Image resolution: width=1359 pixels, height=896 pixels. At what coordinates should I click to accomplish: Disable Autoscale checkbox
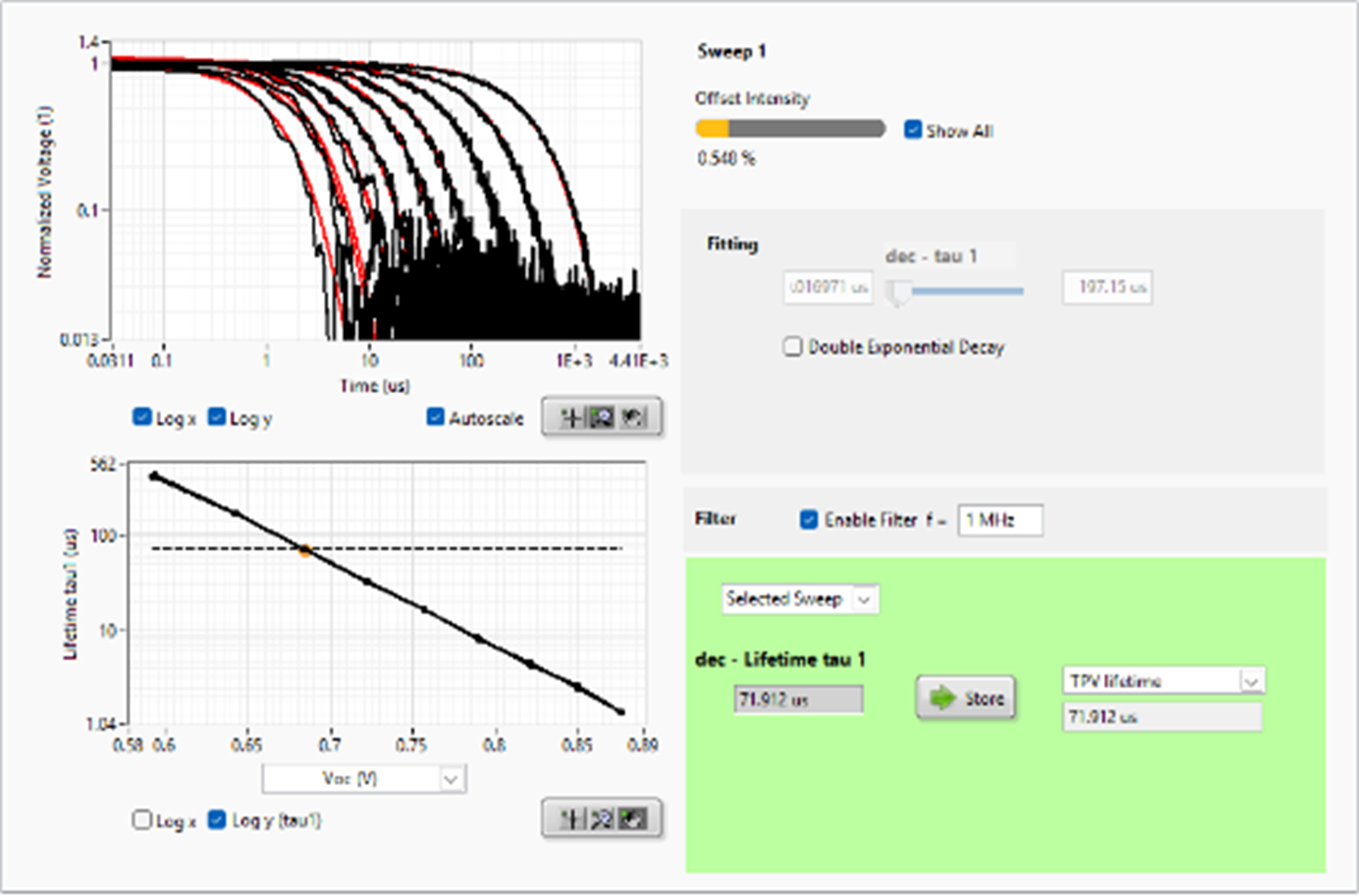point(435,417)
